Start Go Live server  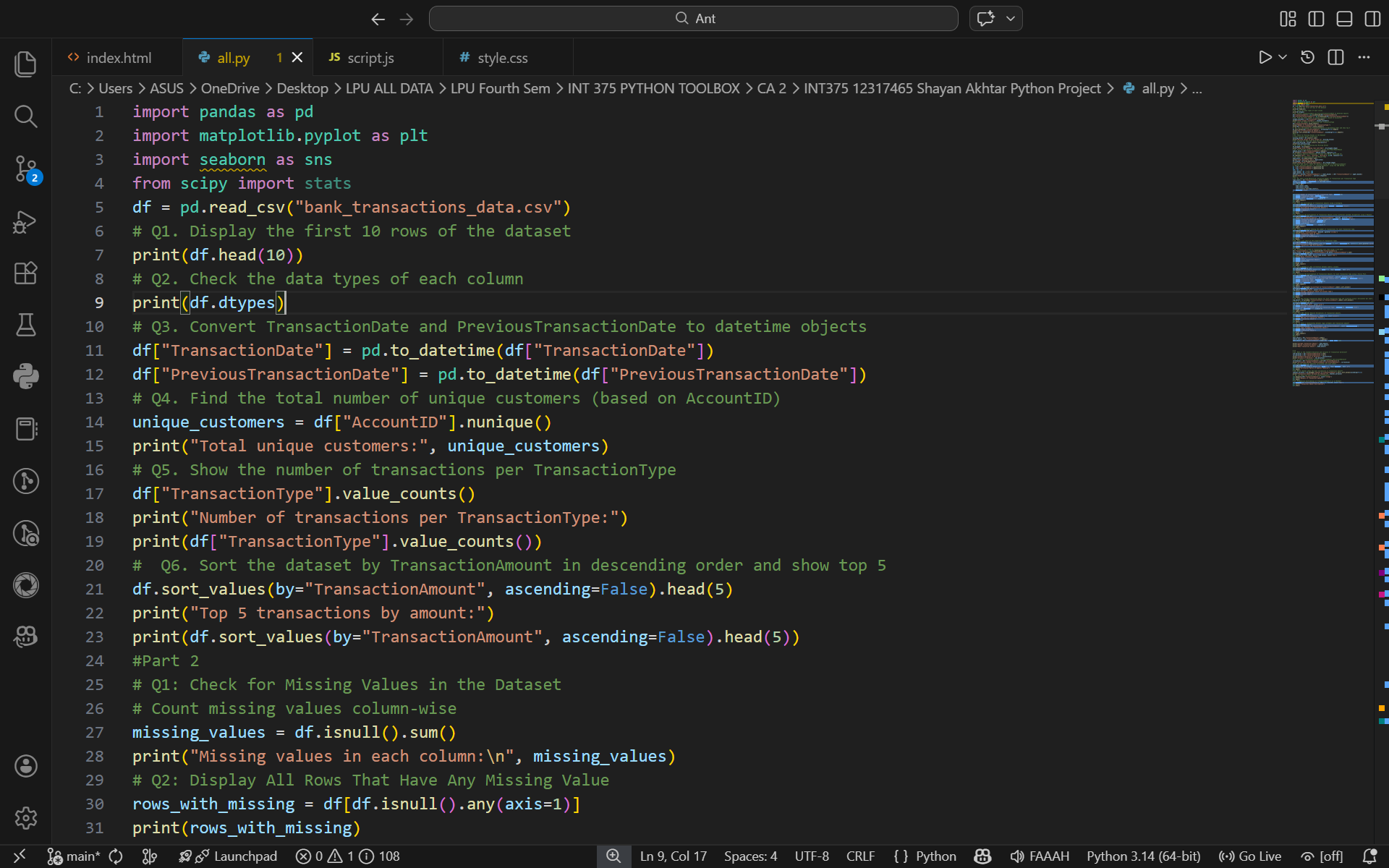click(x=1249, y=856)
